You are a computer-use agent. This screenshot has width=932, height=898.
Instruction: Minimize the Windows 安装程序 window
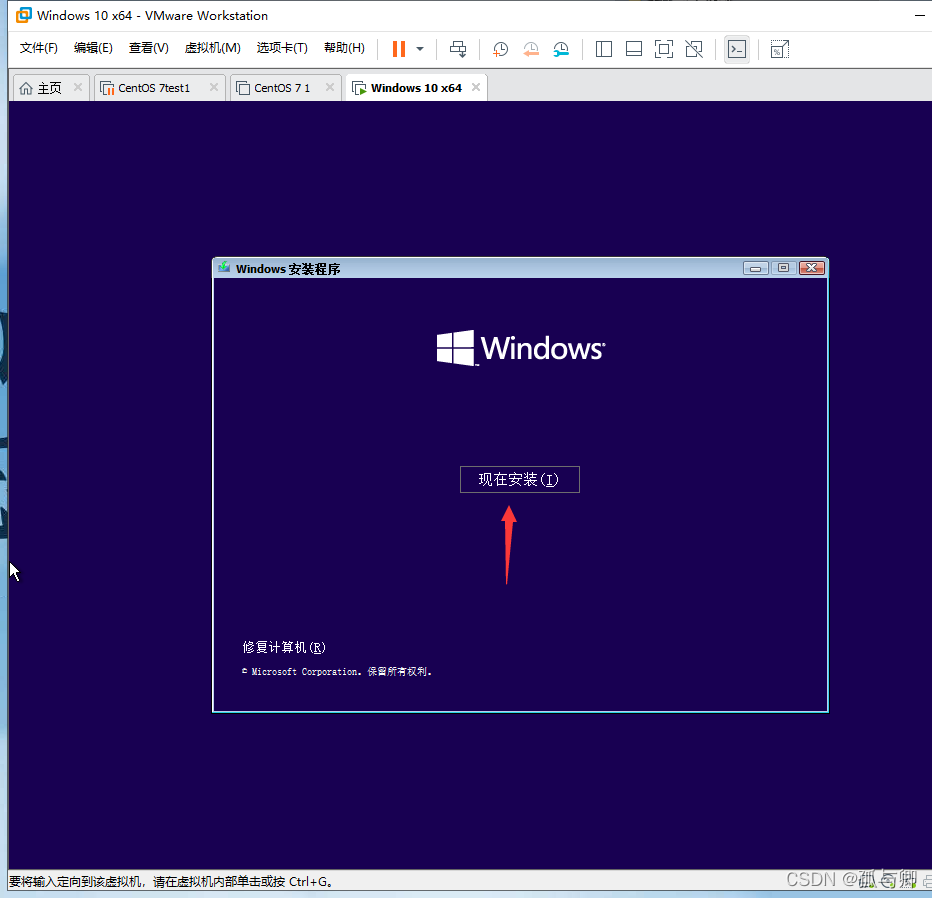pyautogui.click(x=755, y=269)
